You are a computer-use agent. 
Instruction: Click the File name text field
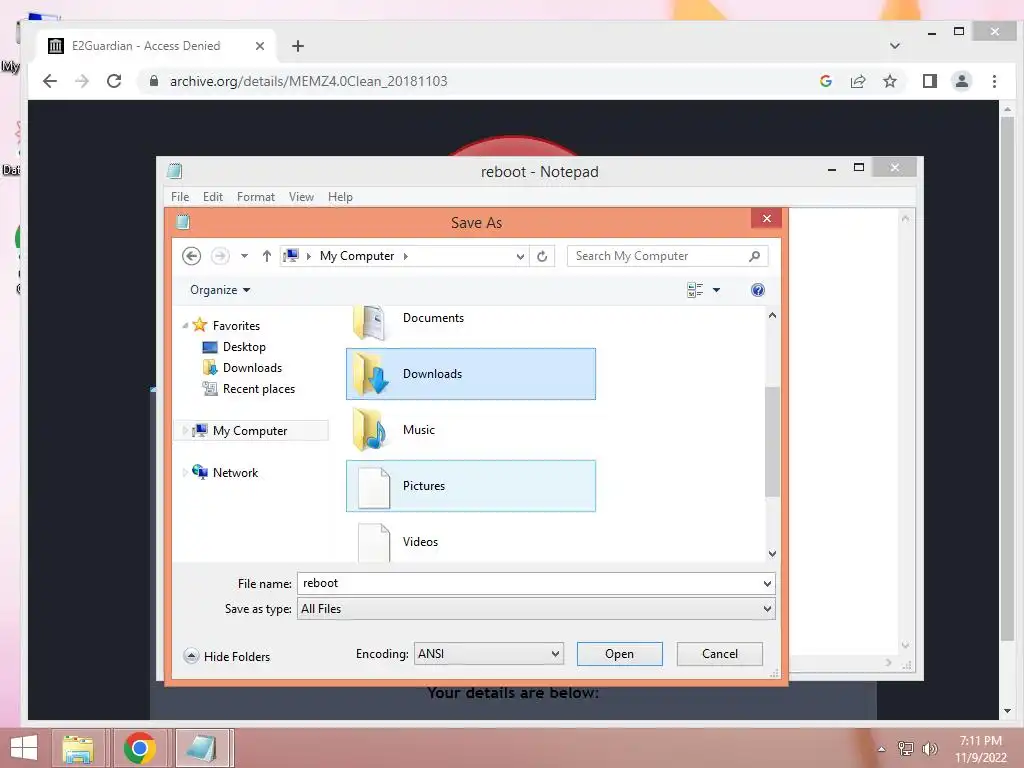528,583
